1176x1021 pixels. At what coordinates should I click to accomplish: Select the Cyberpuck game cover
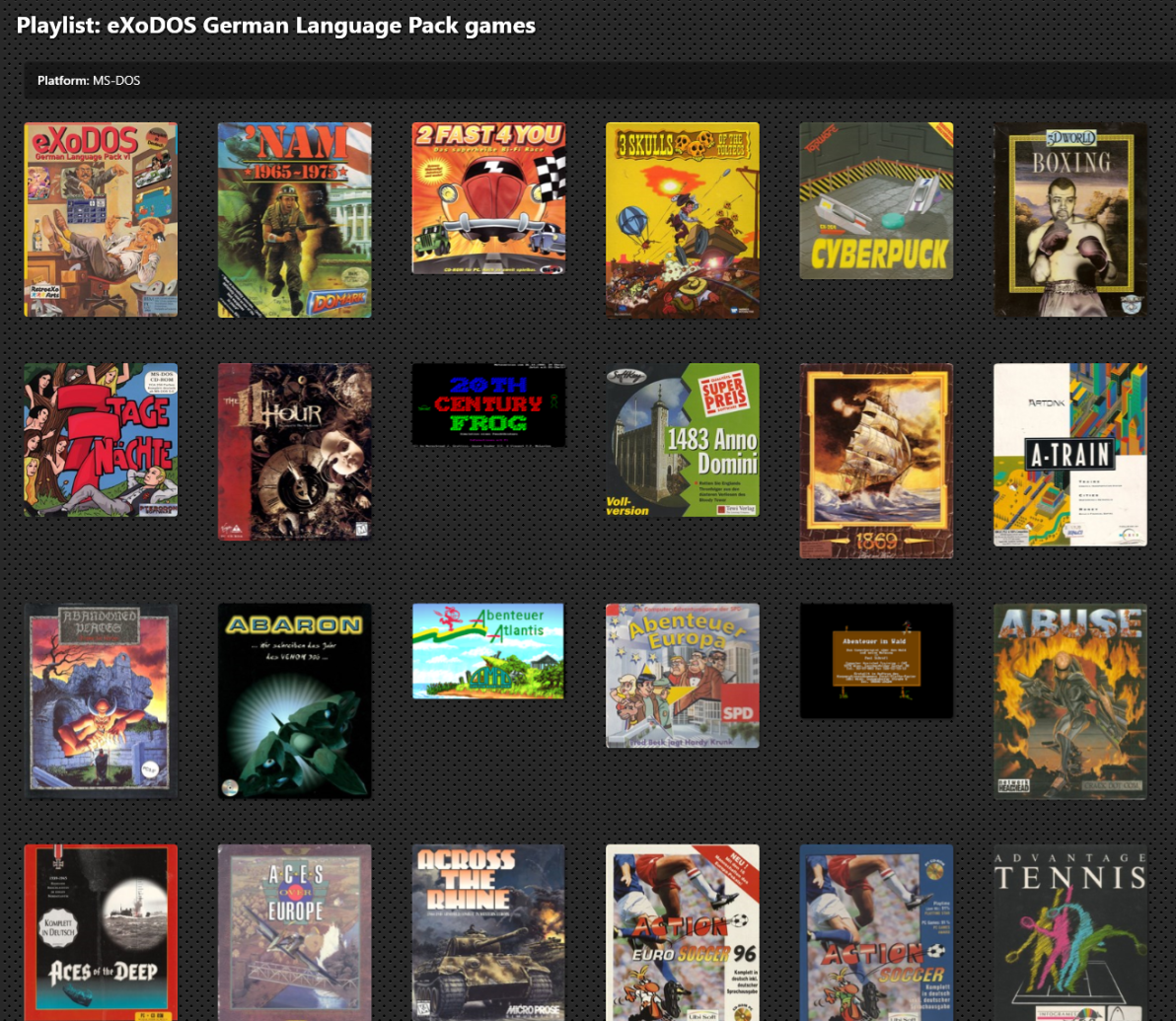pyautogui.click(x=876, y=201)
